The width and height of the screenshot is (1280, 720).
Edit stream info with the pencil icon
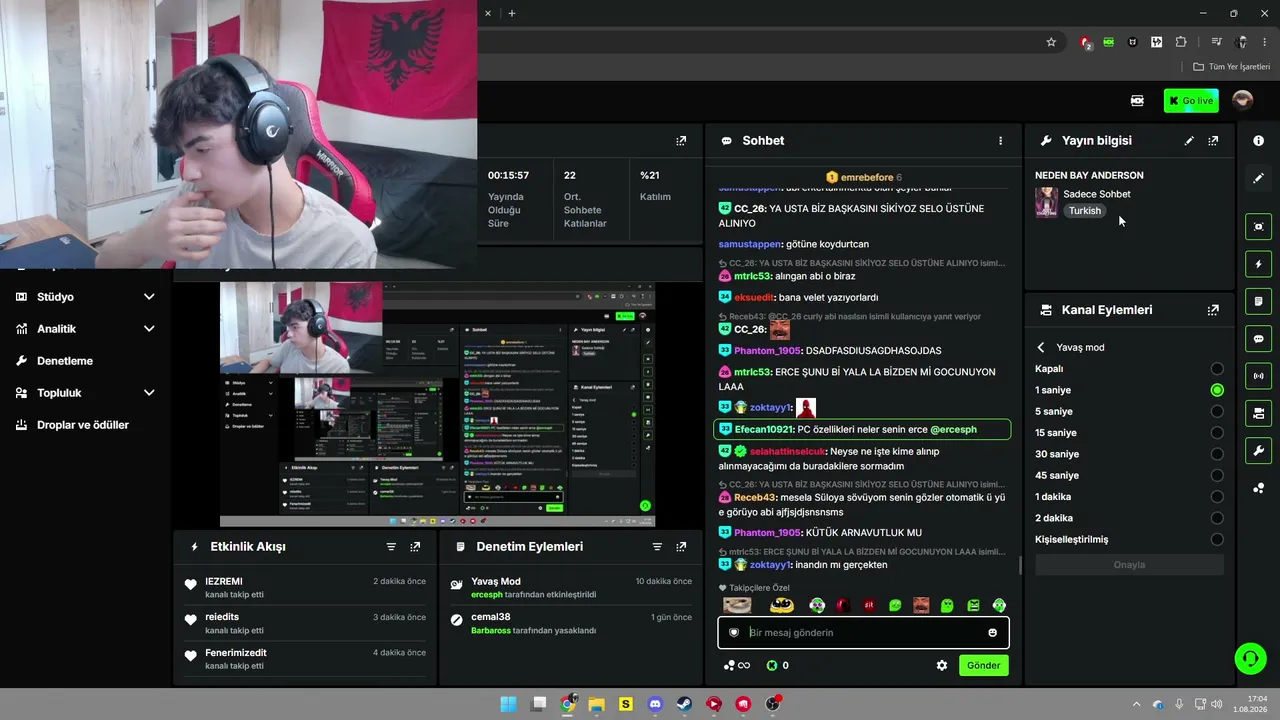coord(1189,141)
